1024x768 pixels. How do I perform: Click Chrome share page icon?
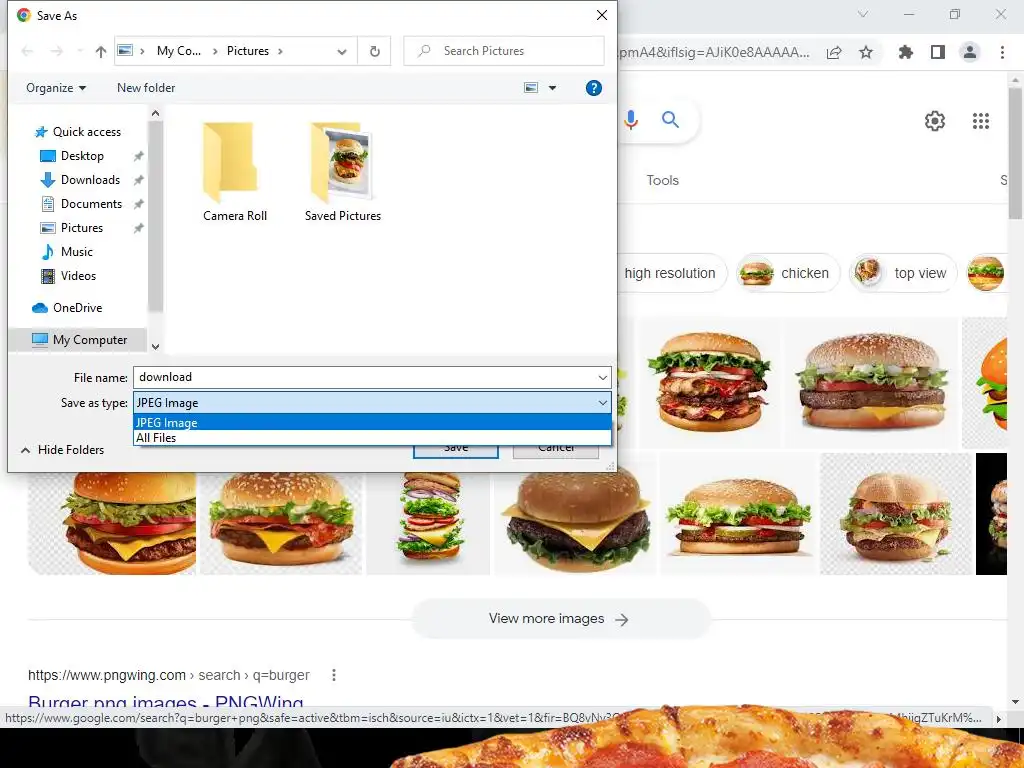pos(834,53)
